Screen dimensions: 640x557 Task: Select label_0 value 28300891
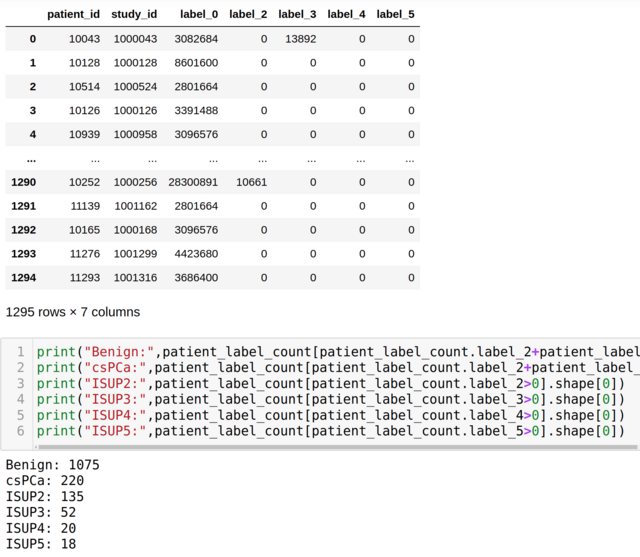[193, 182]
